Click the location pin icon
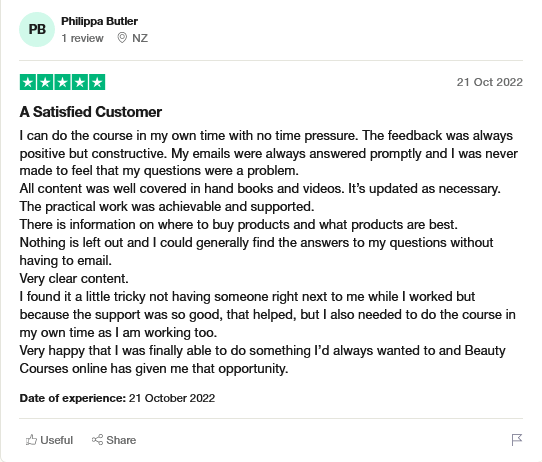Viewport: 542px width, 462px height. [x=122, y=38]
